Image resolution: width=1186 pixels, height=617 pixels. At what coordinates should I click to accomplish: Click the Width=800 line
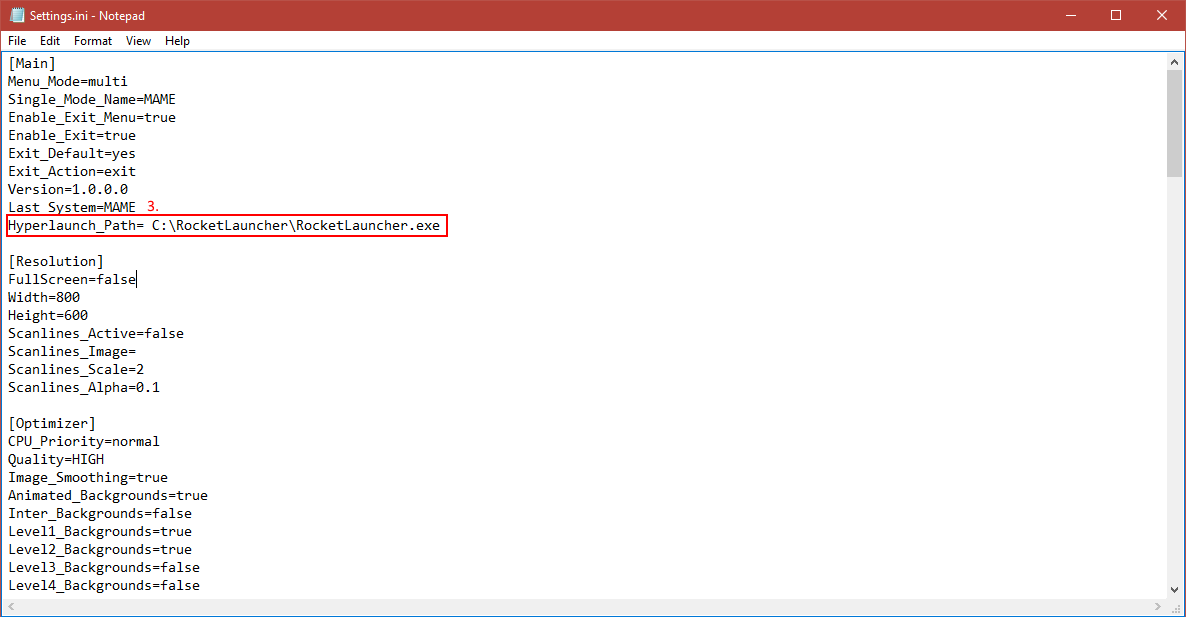[x=44, y=298]
